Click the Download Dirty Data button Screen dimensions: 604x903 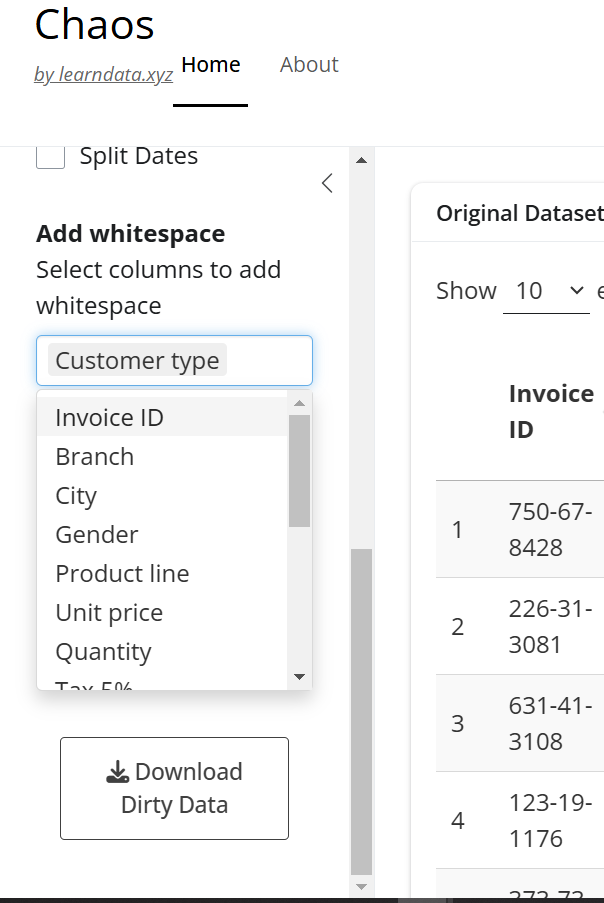[x=174, y=788]
